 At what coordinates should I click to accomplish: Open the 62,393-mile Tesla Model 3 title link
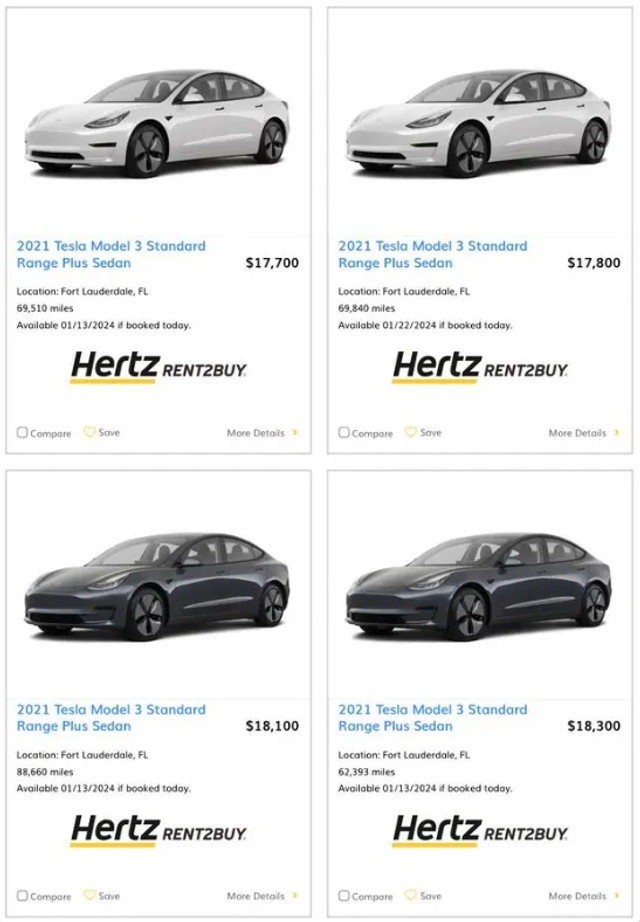coord(432,718)
